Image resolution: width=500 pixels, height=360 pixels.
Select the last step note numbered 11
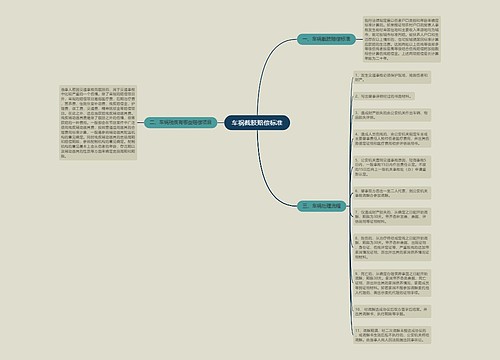pyautogui.click(x=392, y=335)
